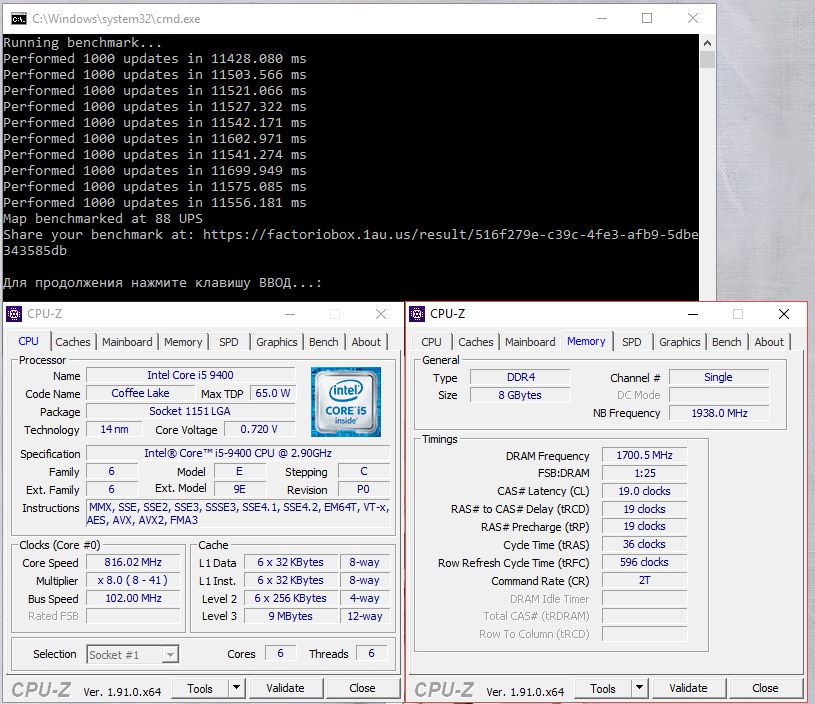Click the Channel # value 'Single'

[x=718, y=377]
